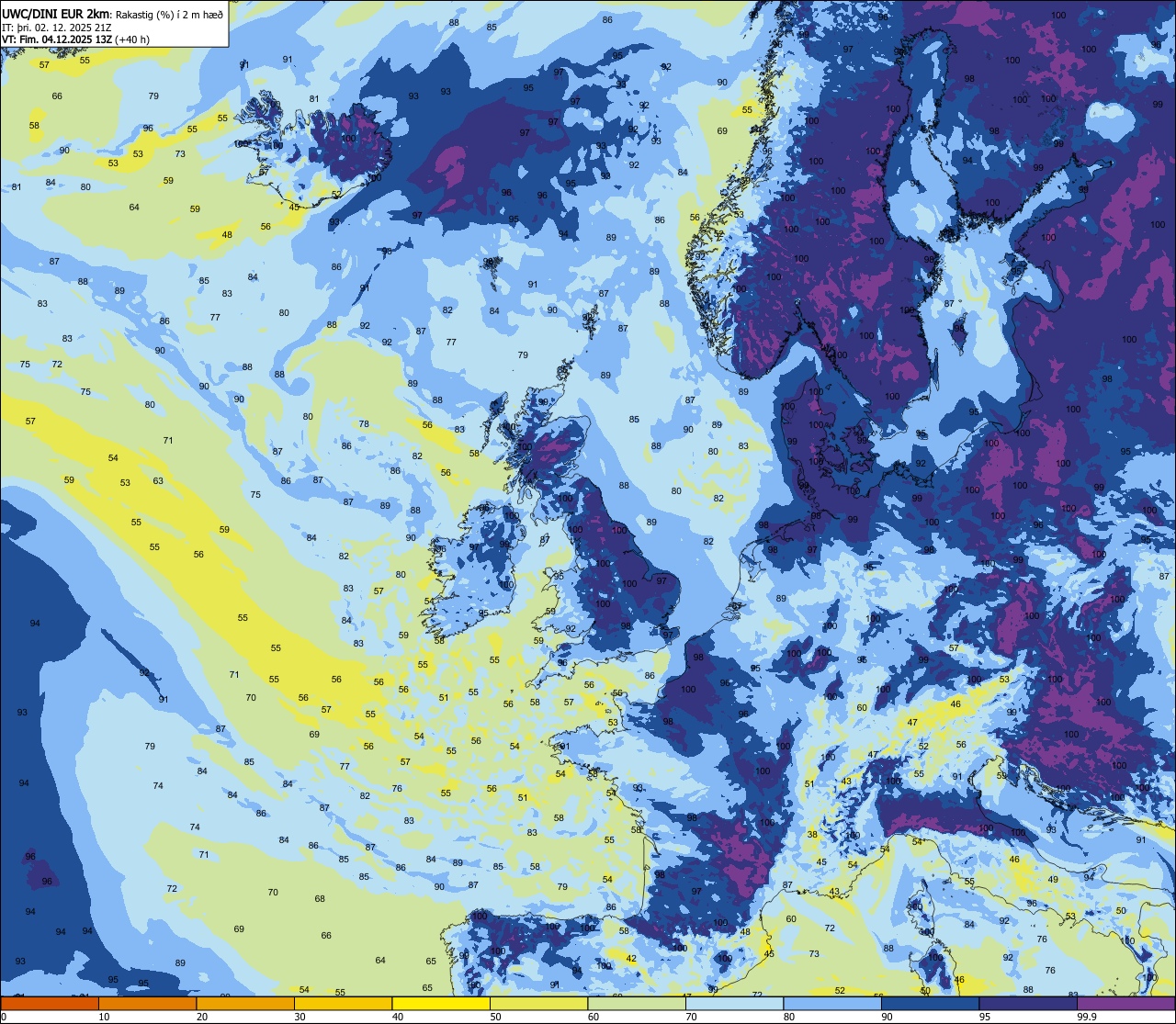Choose the dark blue 90–95 legend segment

pyautogui.click(x=930, y=1003)
